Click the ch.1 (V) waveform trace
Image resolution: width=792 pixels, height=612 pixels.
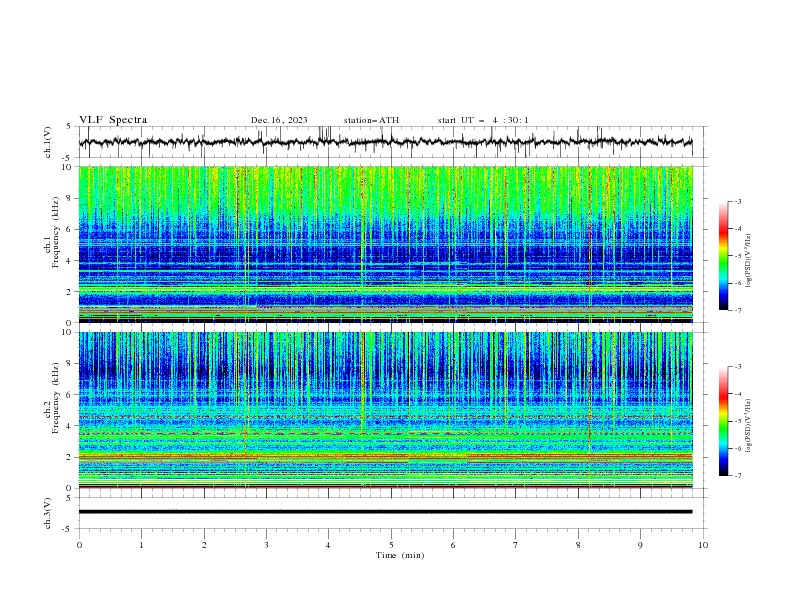pos(386,142)
